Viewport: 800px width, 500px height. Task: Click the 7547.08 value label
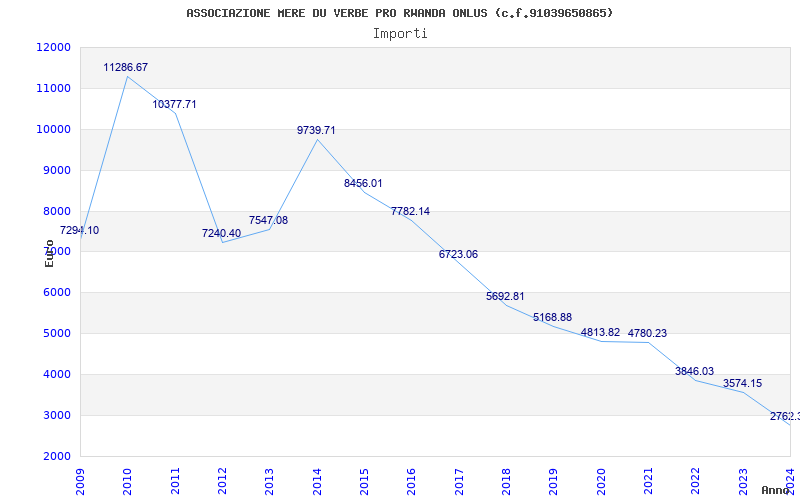tap(268, 220)
